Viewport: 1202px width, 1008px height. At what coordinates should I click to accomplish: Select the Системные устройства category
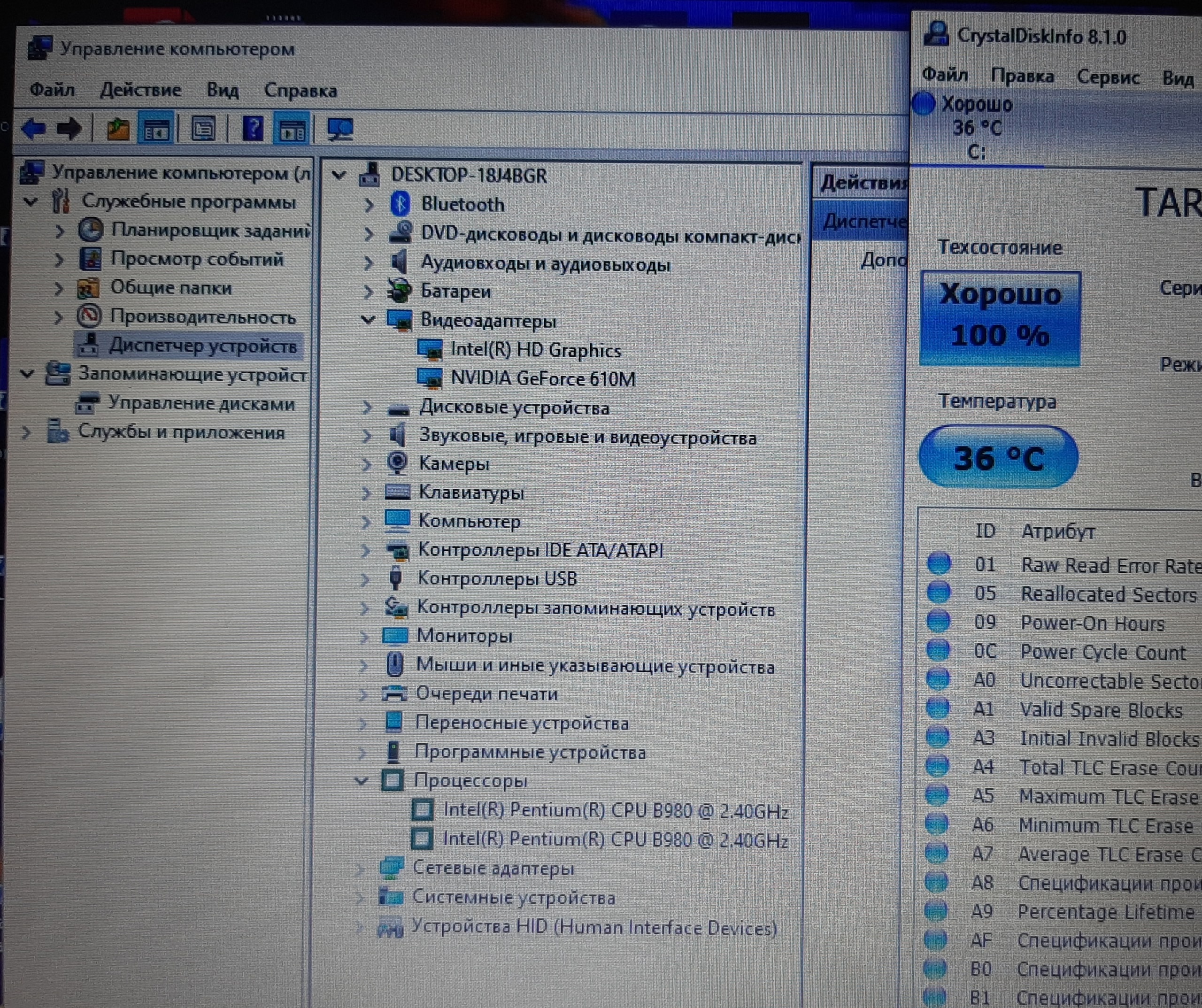tap(513, 897)
